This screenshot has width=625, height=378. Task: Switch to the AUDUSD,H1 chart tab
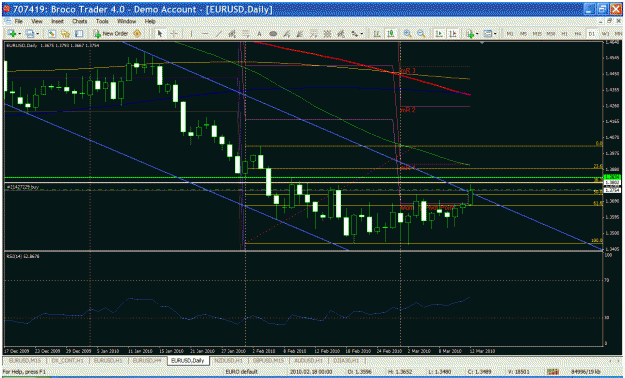coord(308,360)
